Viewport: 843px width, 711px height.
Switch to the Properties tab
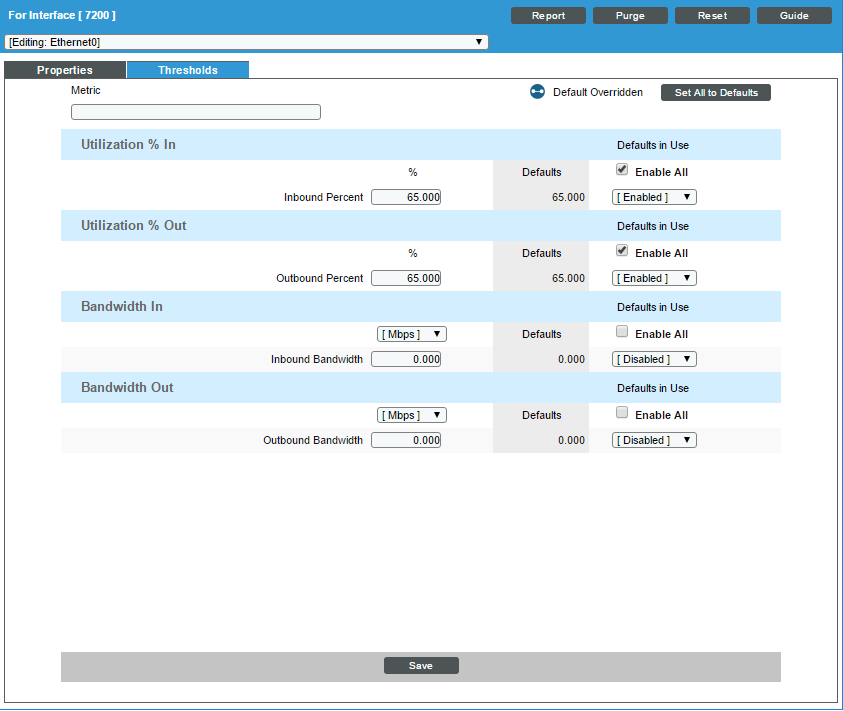click(x=64, y=70)
